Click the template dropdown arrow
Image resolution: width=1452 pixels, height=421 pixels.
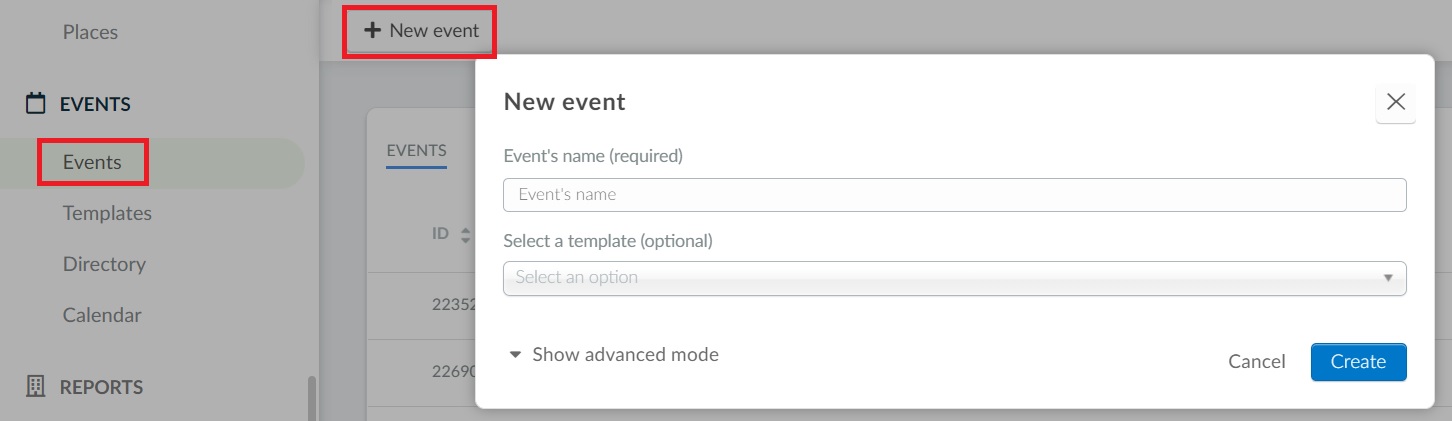click(1388, 278)
